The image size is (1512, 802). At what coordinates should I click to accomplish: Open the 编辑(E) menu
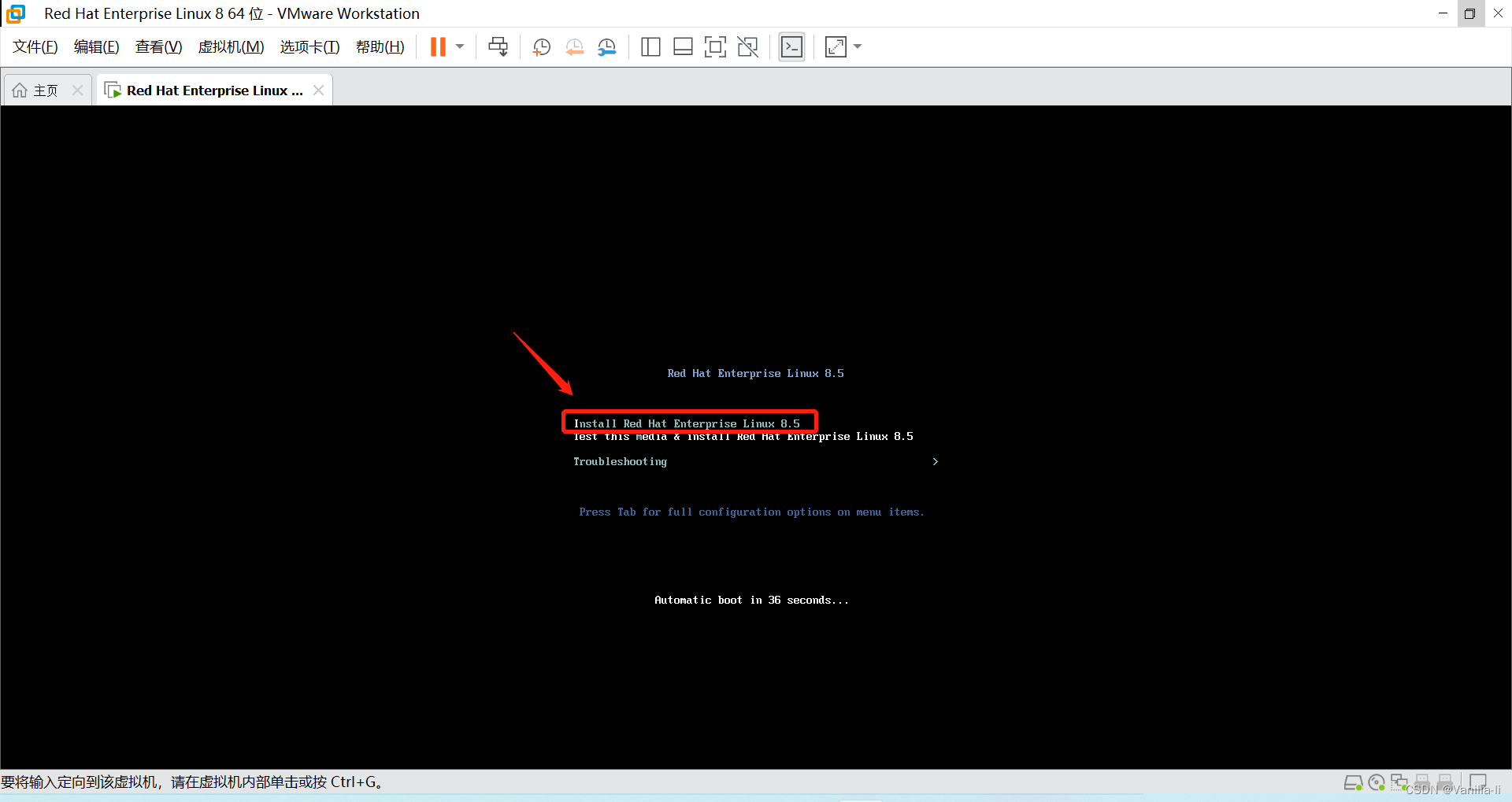96,47
